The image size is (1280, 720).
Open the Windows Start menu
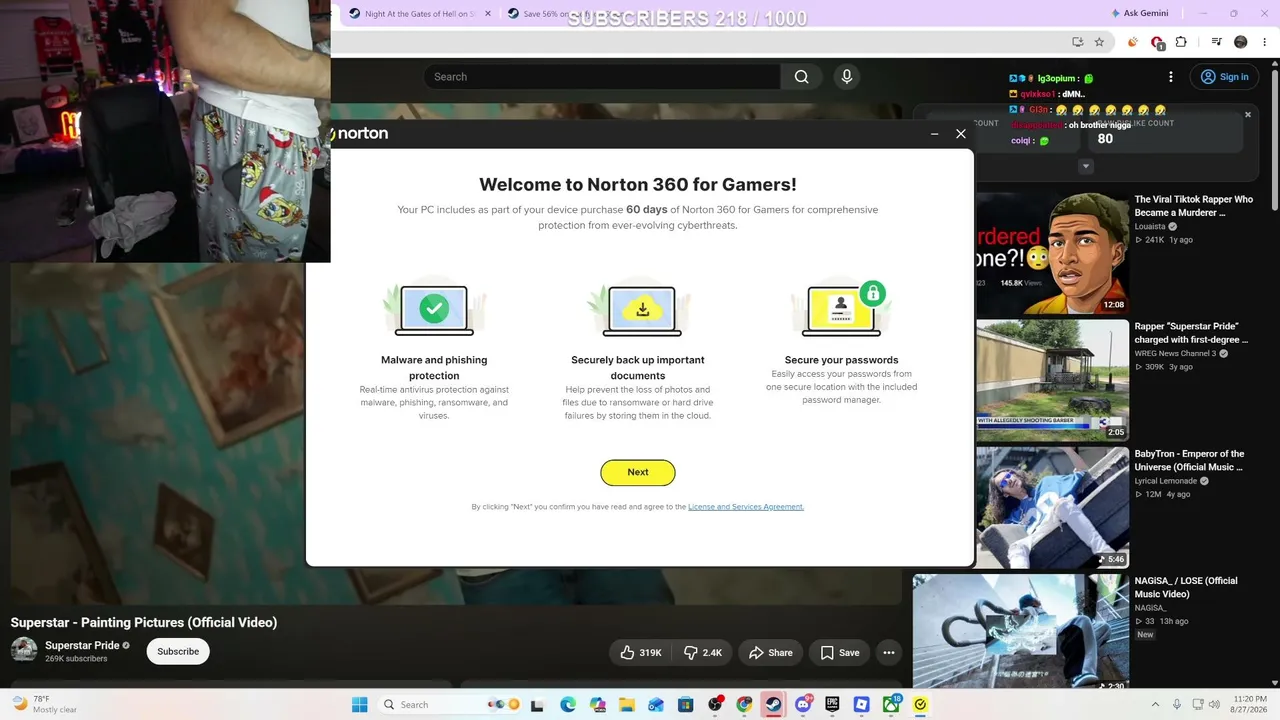(x=359, y=705)
